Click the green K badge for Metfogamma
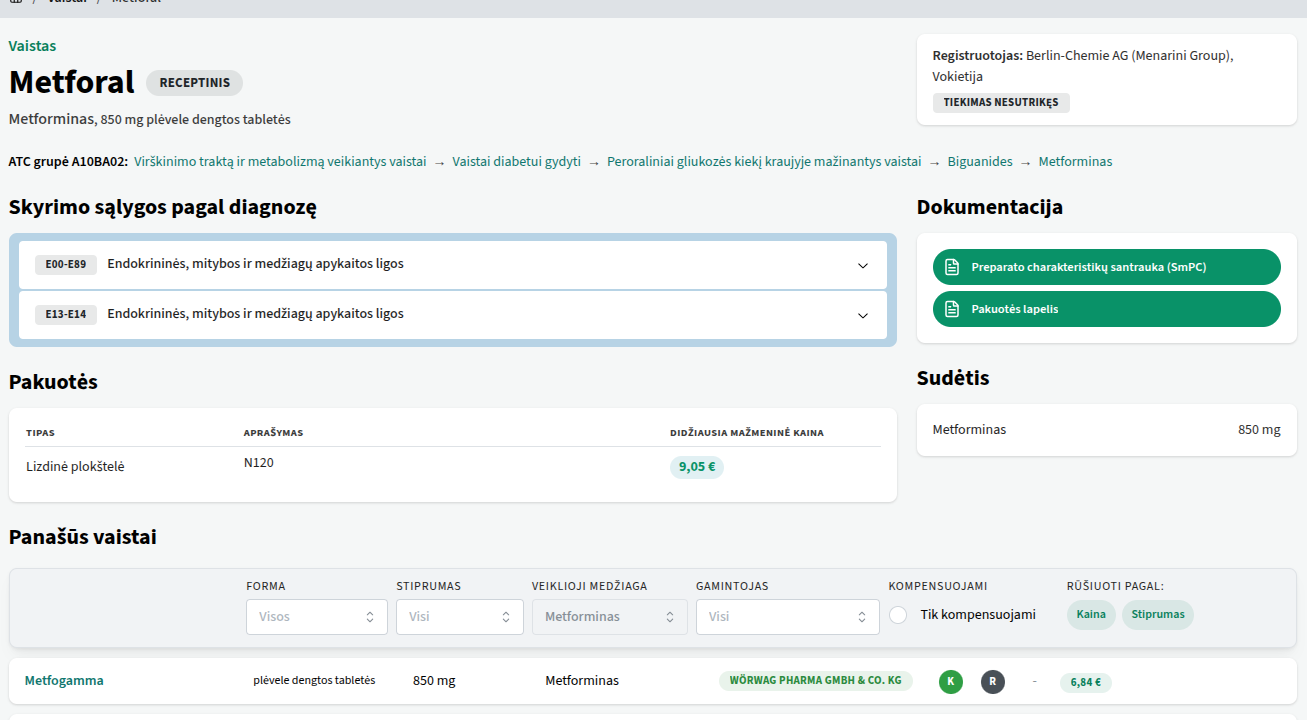Viewport: 1307px width, 720px height. pos(951,681)
